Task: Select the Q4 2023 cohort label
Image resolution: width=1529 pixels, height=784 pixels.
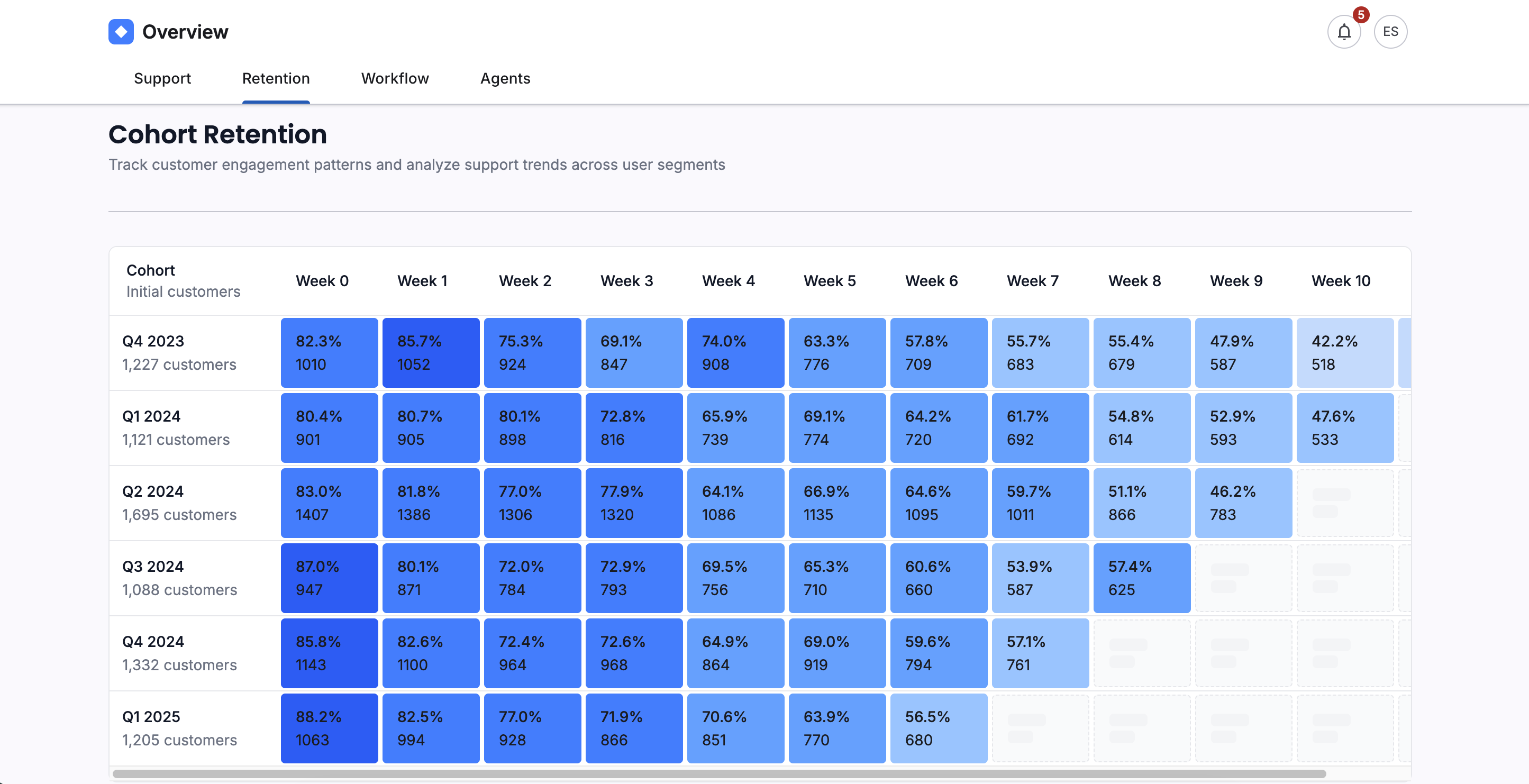Action: pyautogui.click(x=152, y=341)
